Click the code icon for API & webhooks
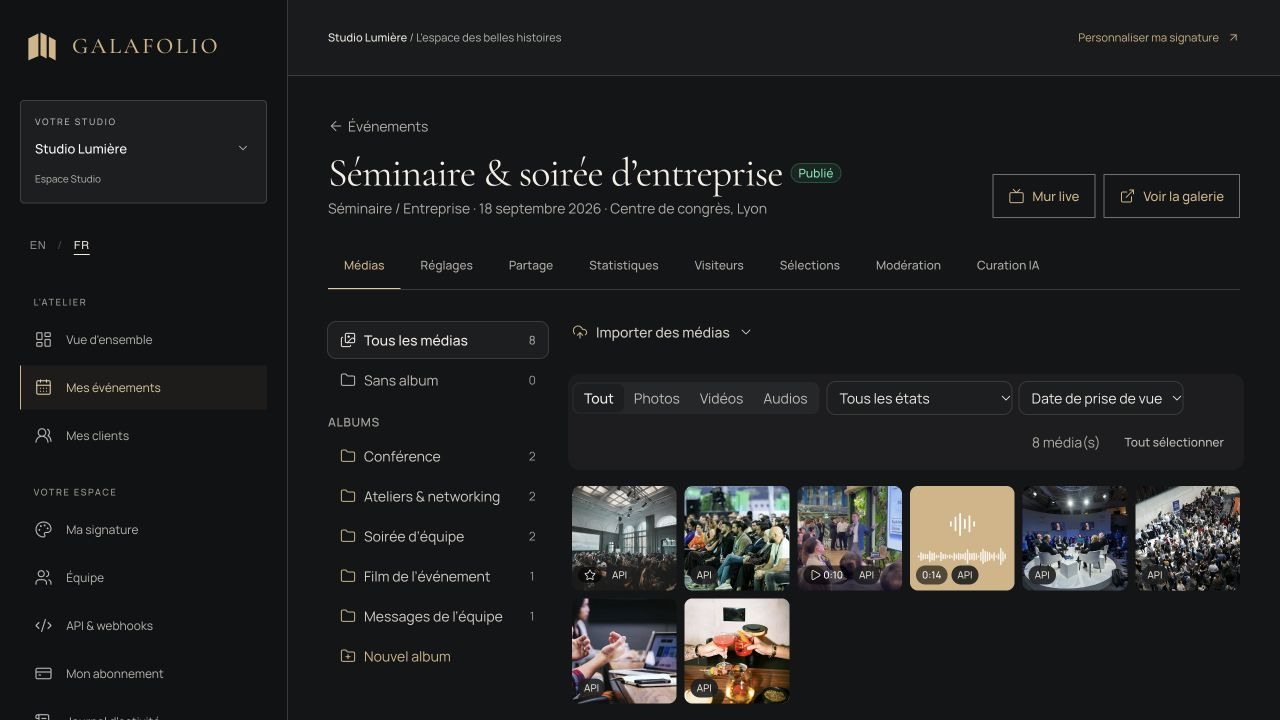This screenshot has height=720, width=1280. coord(43,626)
